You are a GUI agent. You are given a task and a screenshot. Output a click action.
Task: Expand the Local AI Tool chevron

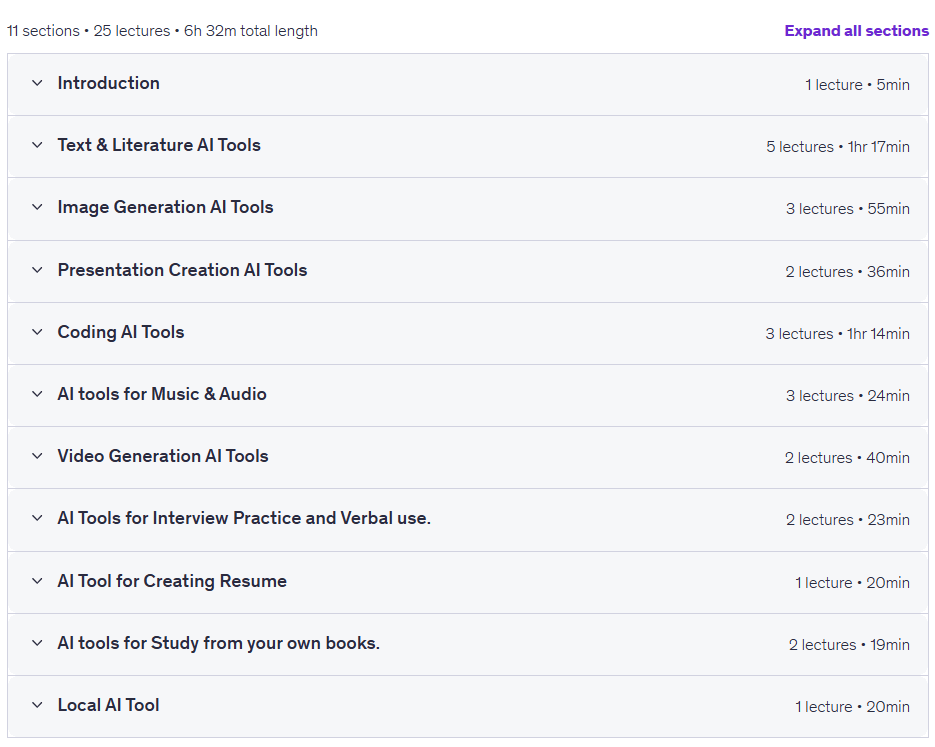[37, 705]
